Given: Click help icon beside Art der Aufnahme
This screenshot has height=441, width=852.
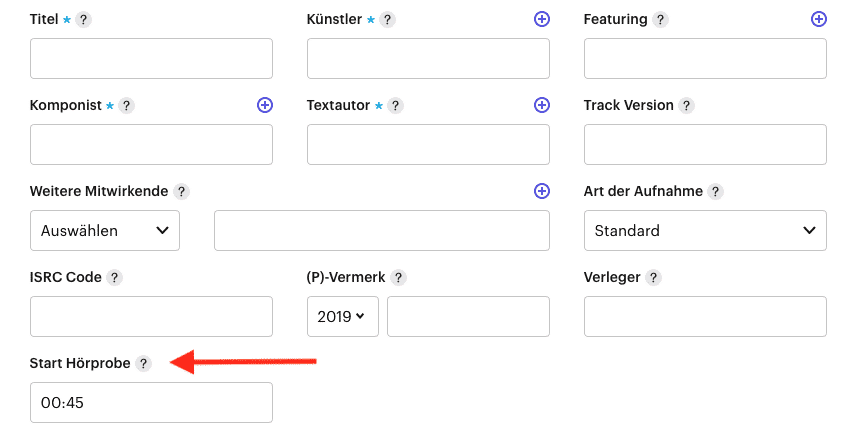Looking at the screenshot, I should tap(715, 192).
